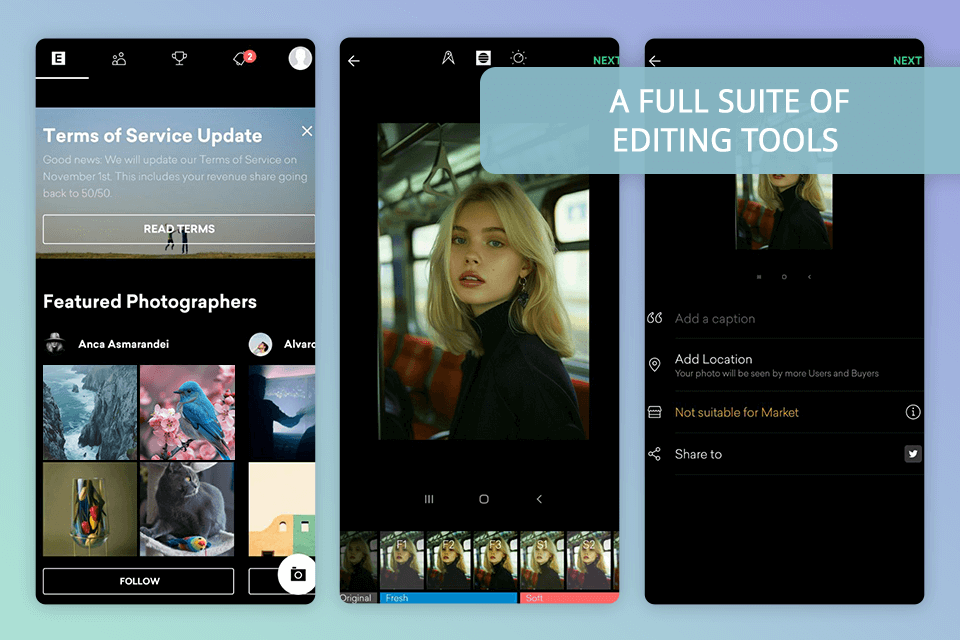
Task: Open the Add Location row
Action: [x=784, y=365]
